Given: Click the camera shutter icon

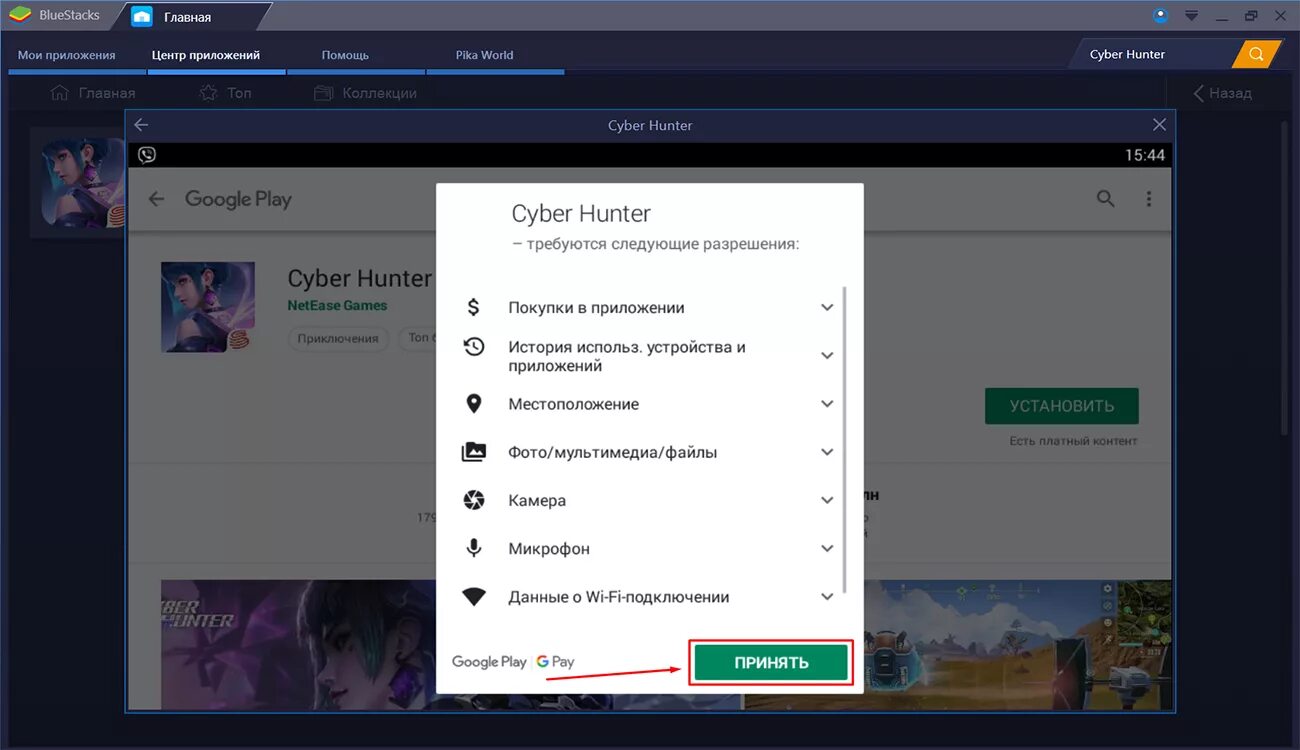Looking at the screenshot, I should click(474, 500).
